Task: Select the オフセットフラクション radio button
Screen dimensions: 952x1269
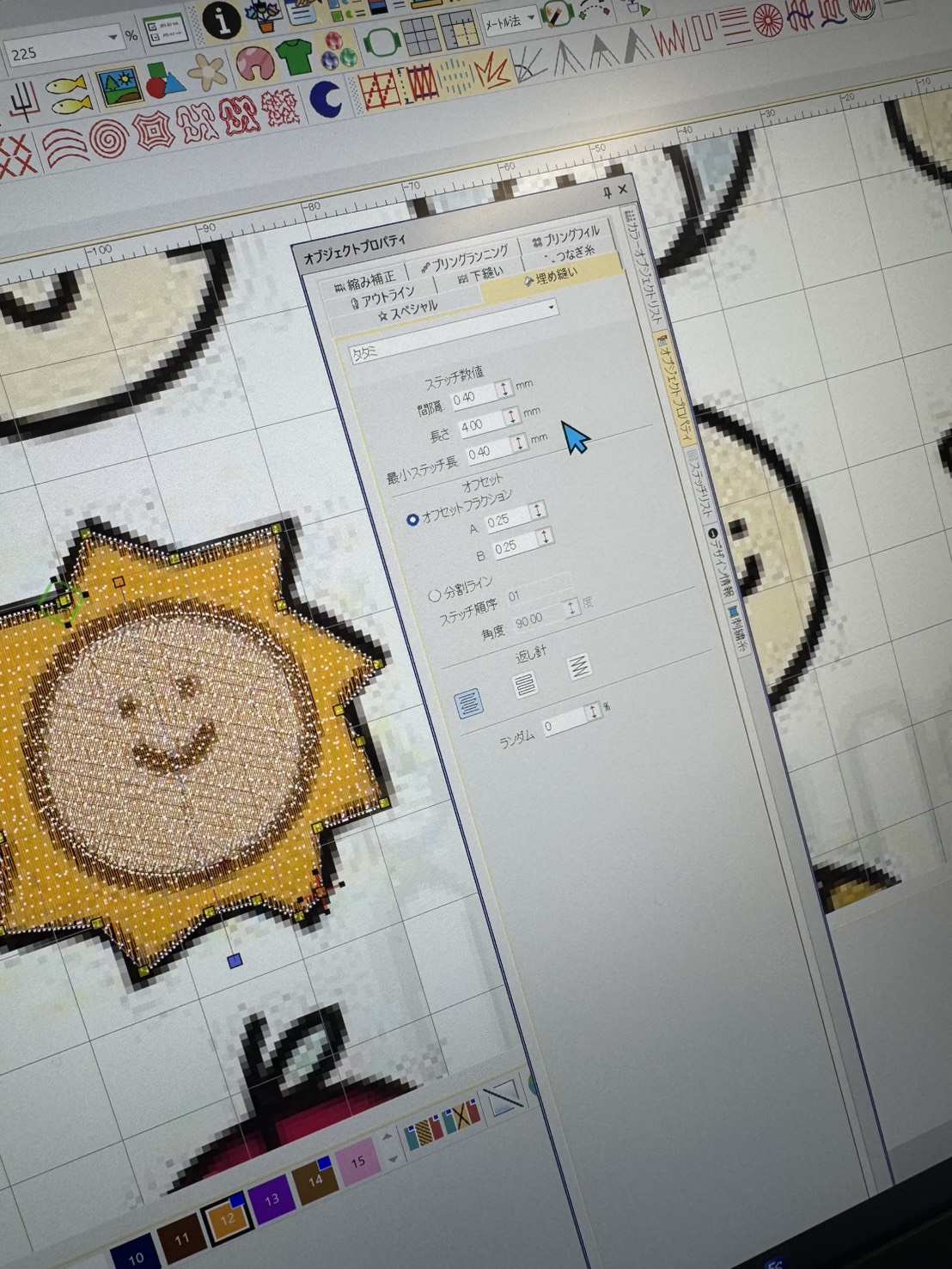Action: click(412, 520)
